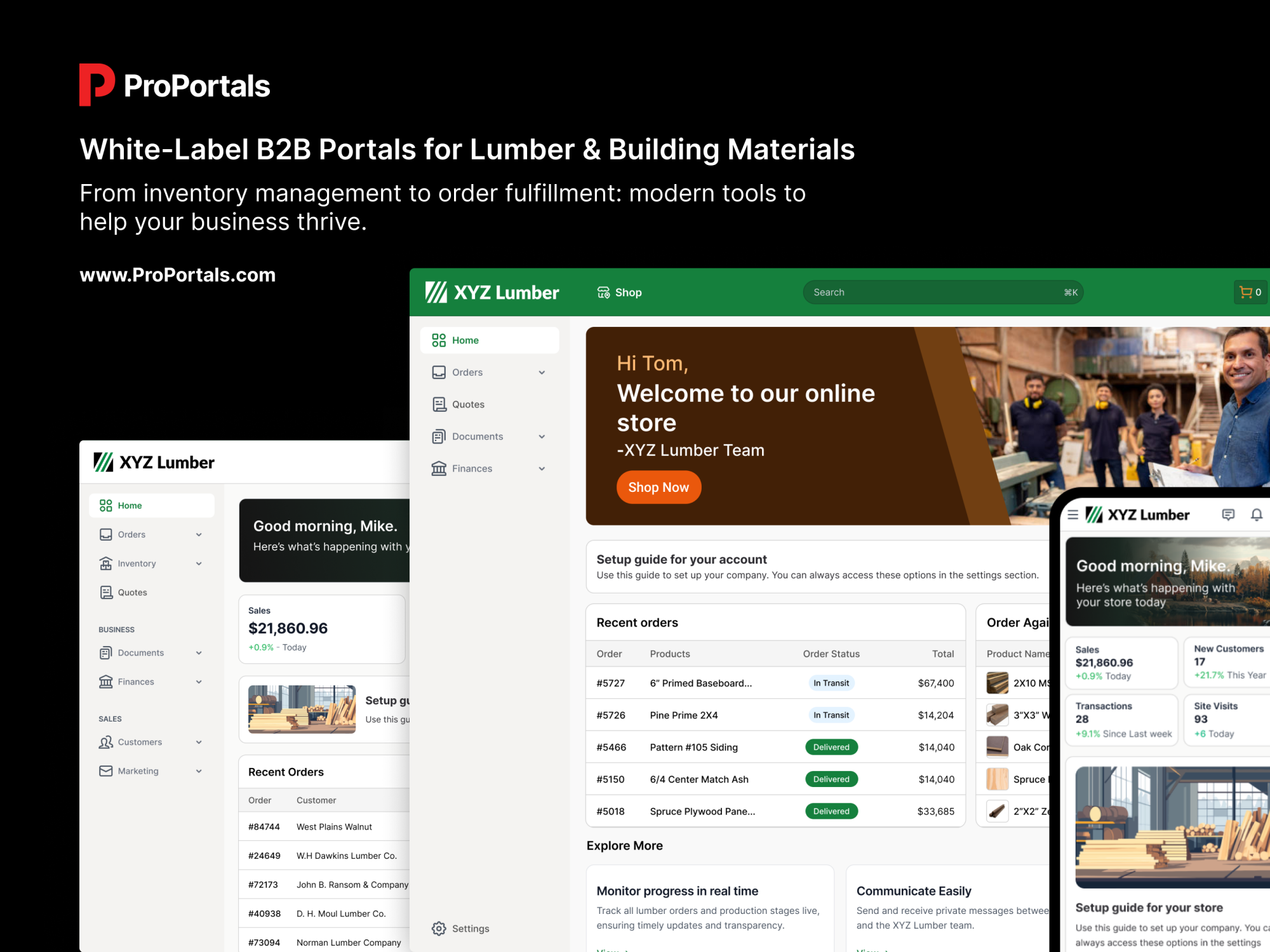Click the Orders icon in admin dashboard sidebar
Image resolution: width=1270 pixels, height=952 pixels.
pos(105,534)
